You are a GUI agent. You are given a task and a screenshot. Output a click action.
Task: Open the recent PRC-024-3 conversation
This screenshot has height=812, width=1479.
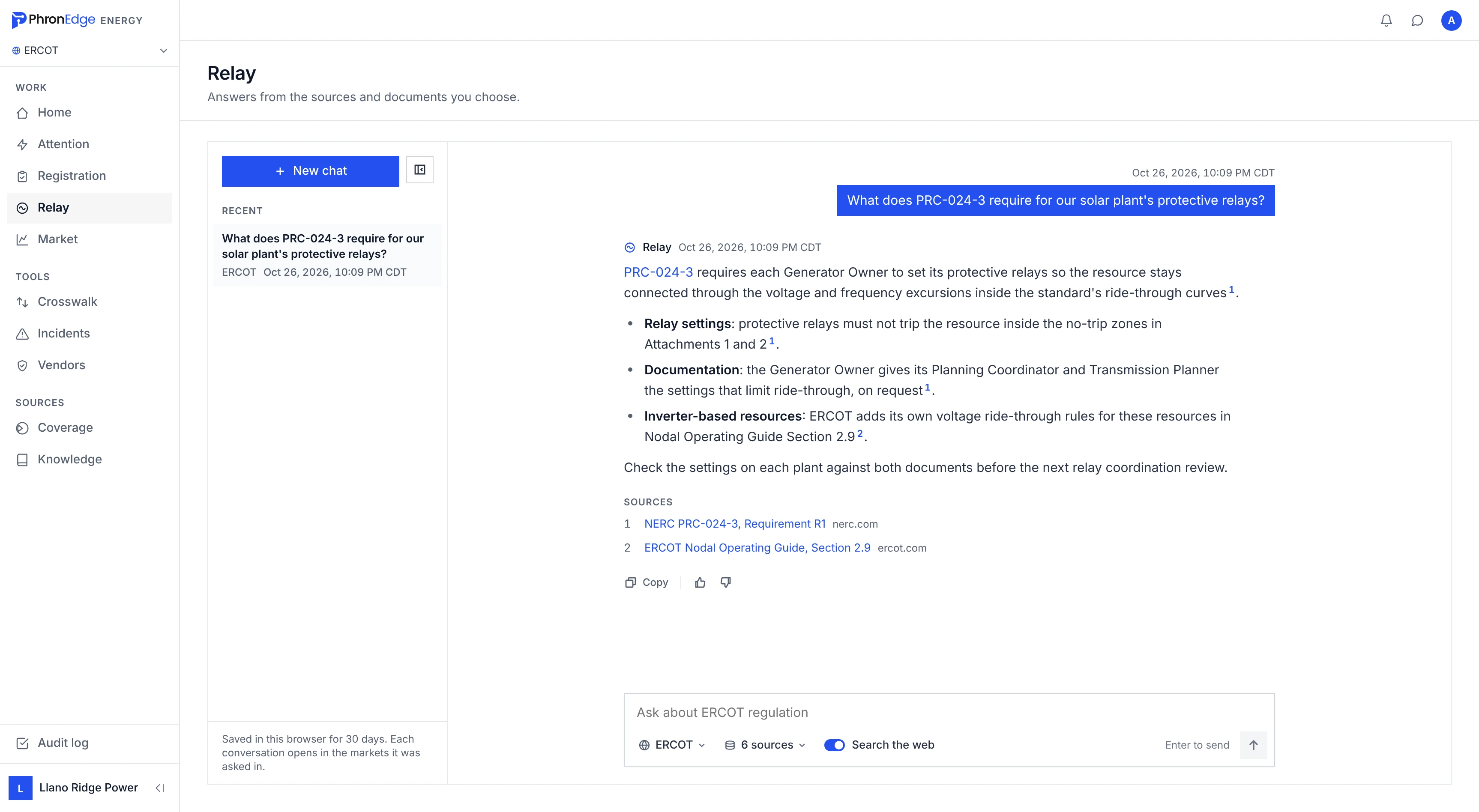tap(327, 255)
